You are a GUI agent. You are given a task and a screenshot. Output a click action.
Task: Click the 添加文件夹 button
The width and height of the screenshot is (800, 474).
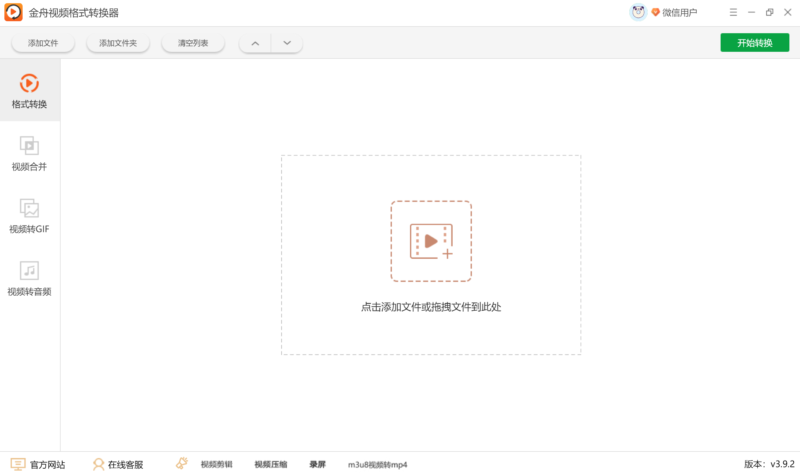(118, 43)
